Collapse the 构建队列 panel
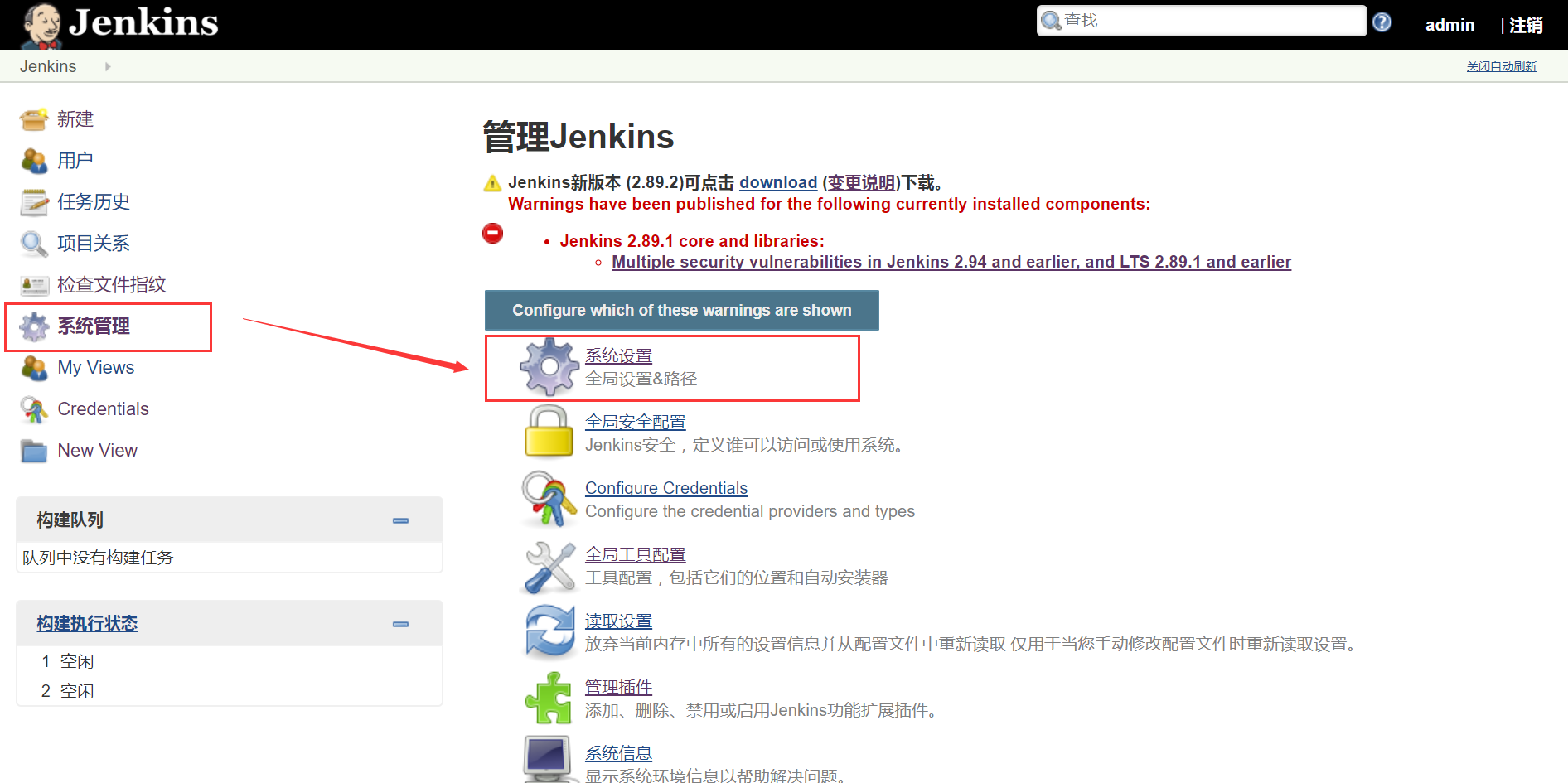This screenshot has width=1568, height=783. pyautogui.click(x=400, y=520)
